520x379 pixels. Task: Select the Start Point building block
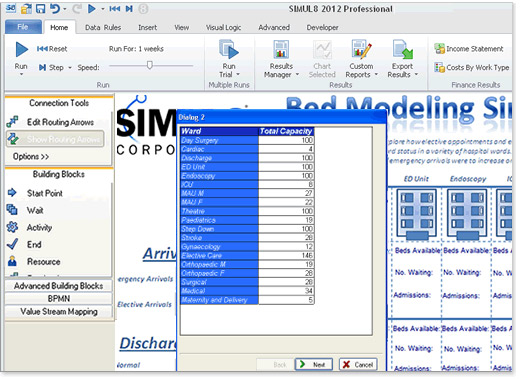[x=35, y=193]
